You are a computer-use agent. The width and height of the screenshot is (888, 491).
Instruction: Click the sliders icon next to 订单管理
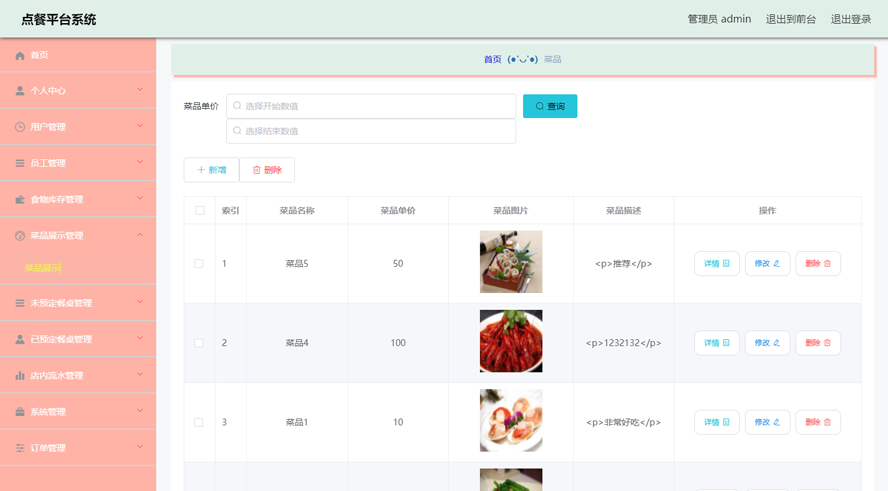click(x=20, y=448)
